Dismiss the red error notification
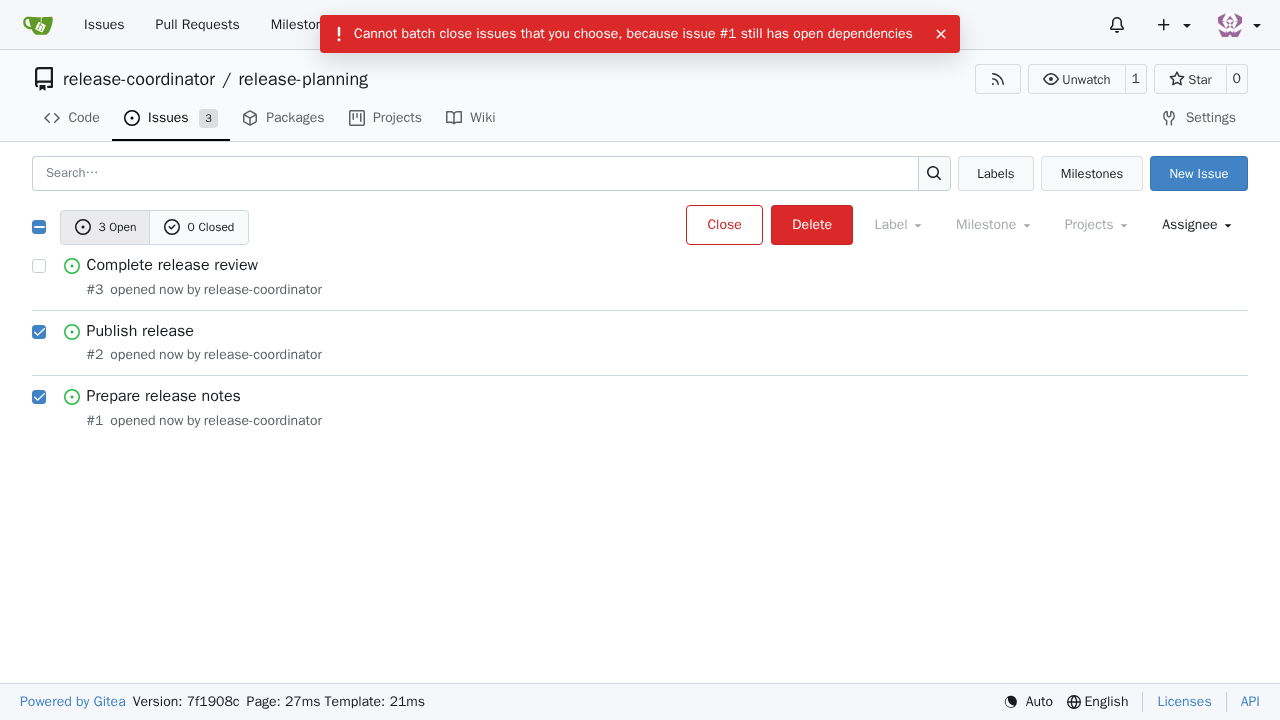 pos(941,34)
